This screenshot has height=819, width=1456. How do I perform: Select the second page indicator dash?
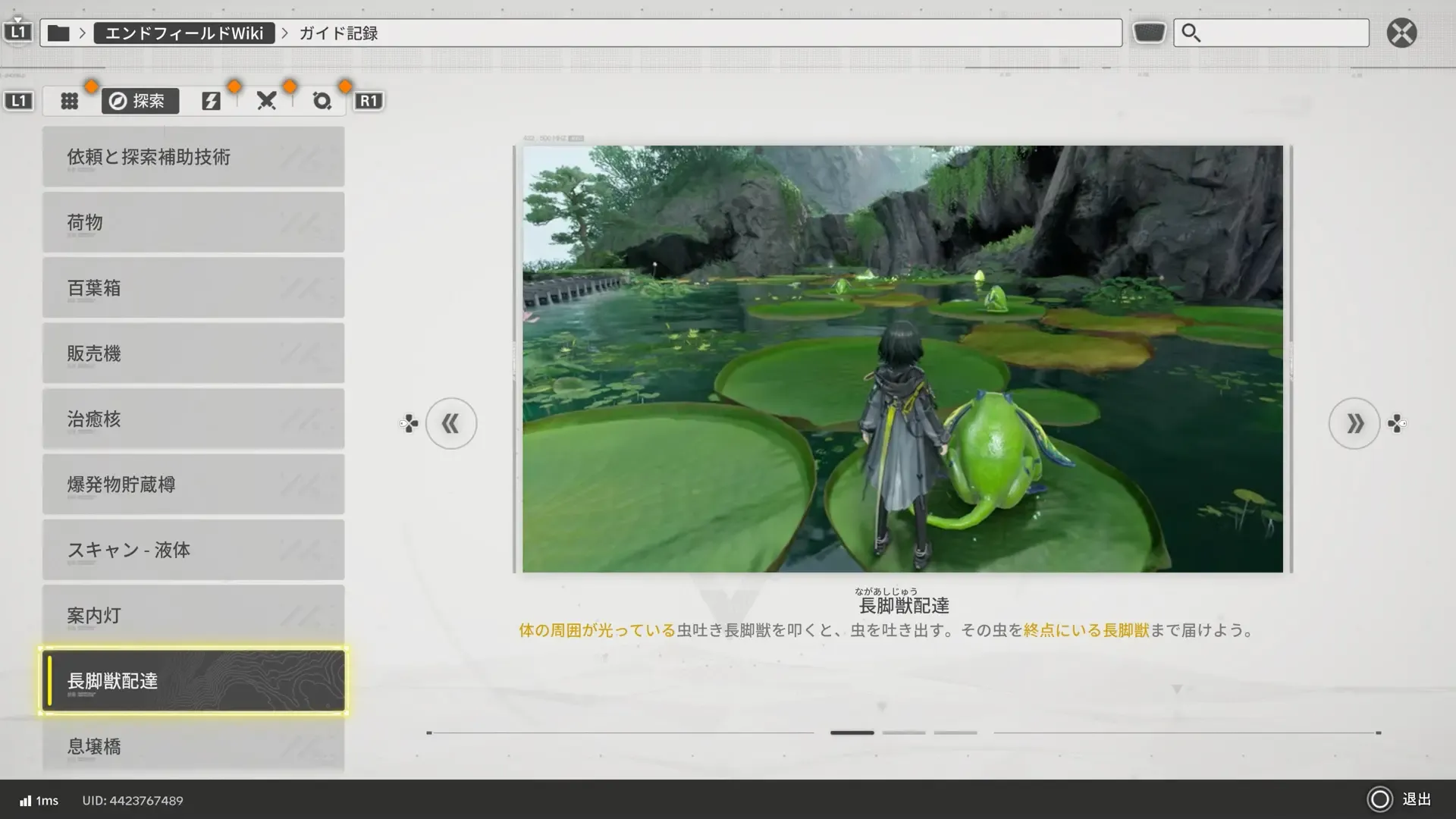(x=904, y=733)
